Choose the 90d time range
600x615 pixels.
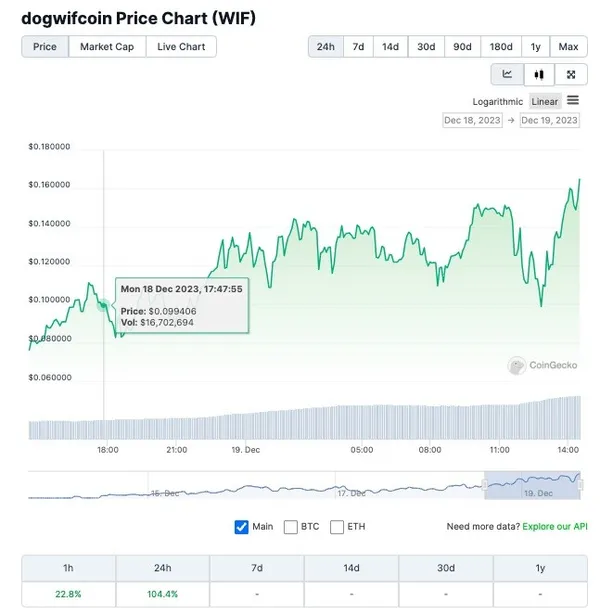point(462,47)
